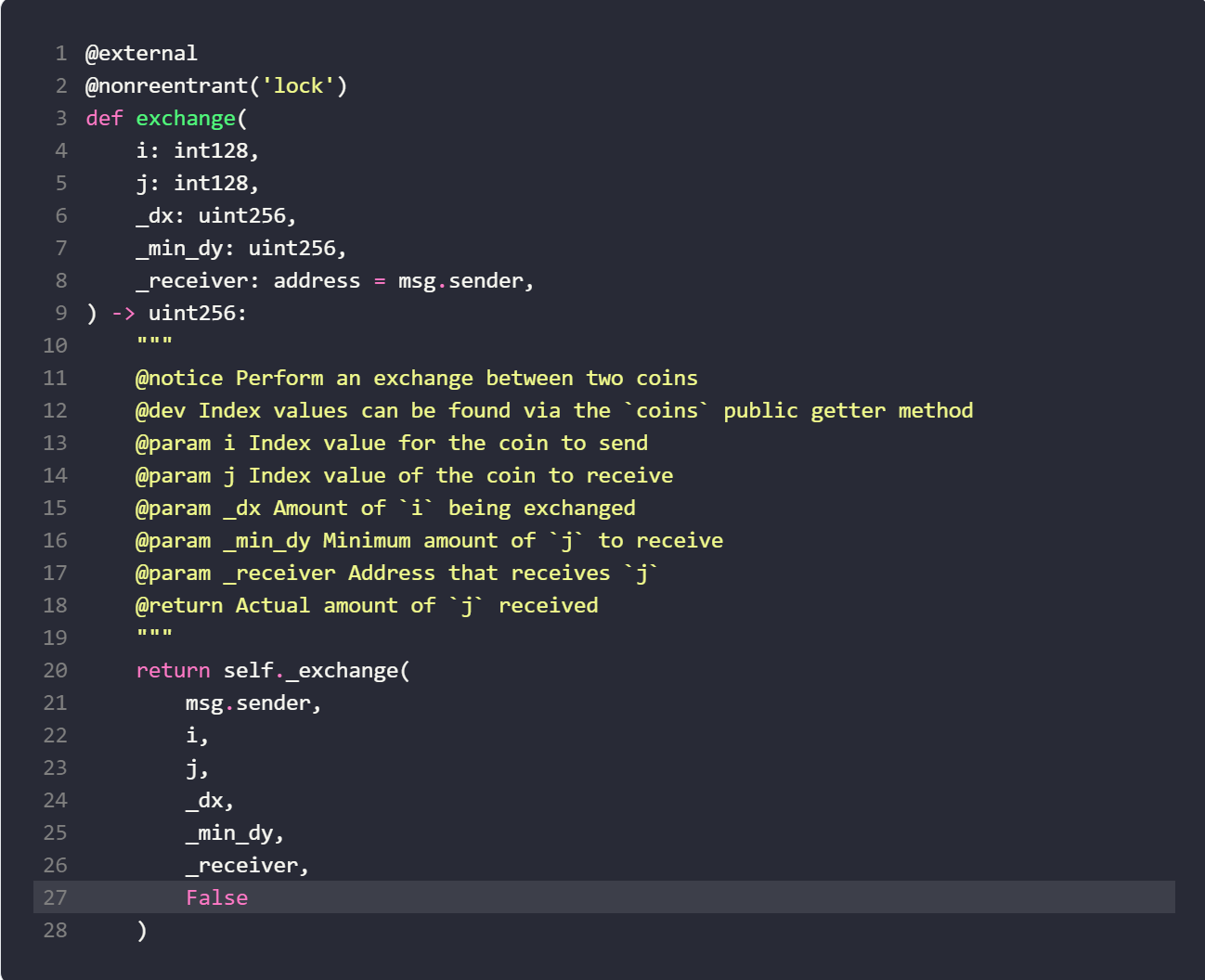Click the '@external' decorator on line 1
Screen dimensions: 1205x980
click(x=141, y=53)
